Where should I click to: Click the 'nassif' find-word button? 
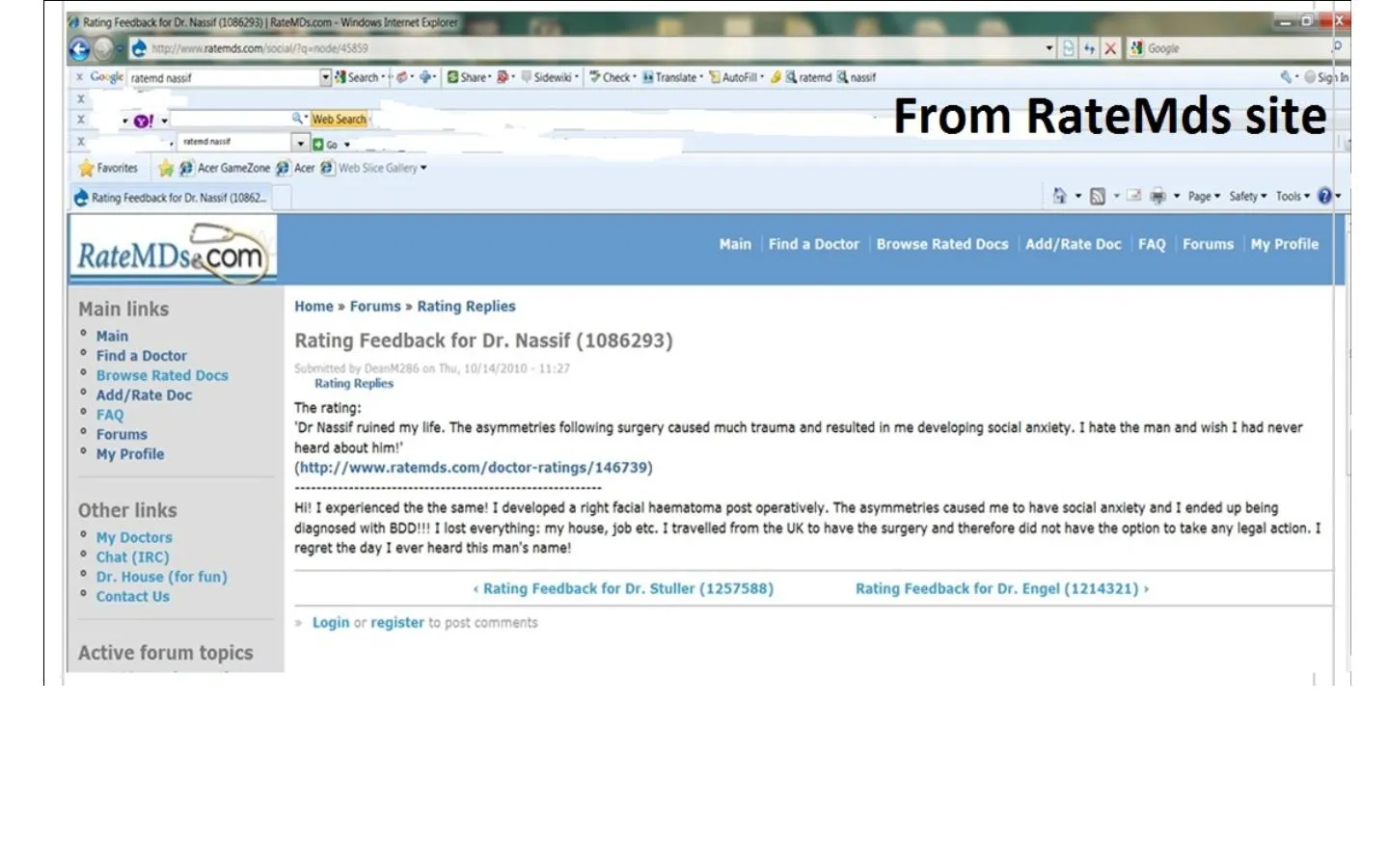tap(857, 77)
